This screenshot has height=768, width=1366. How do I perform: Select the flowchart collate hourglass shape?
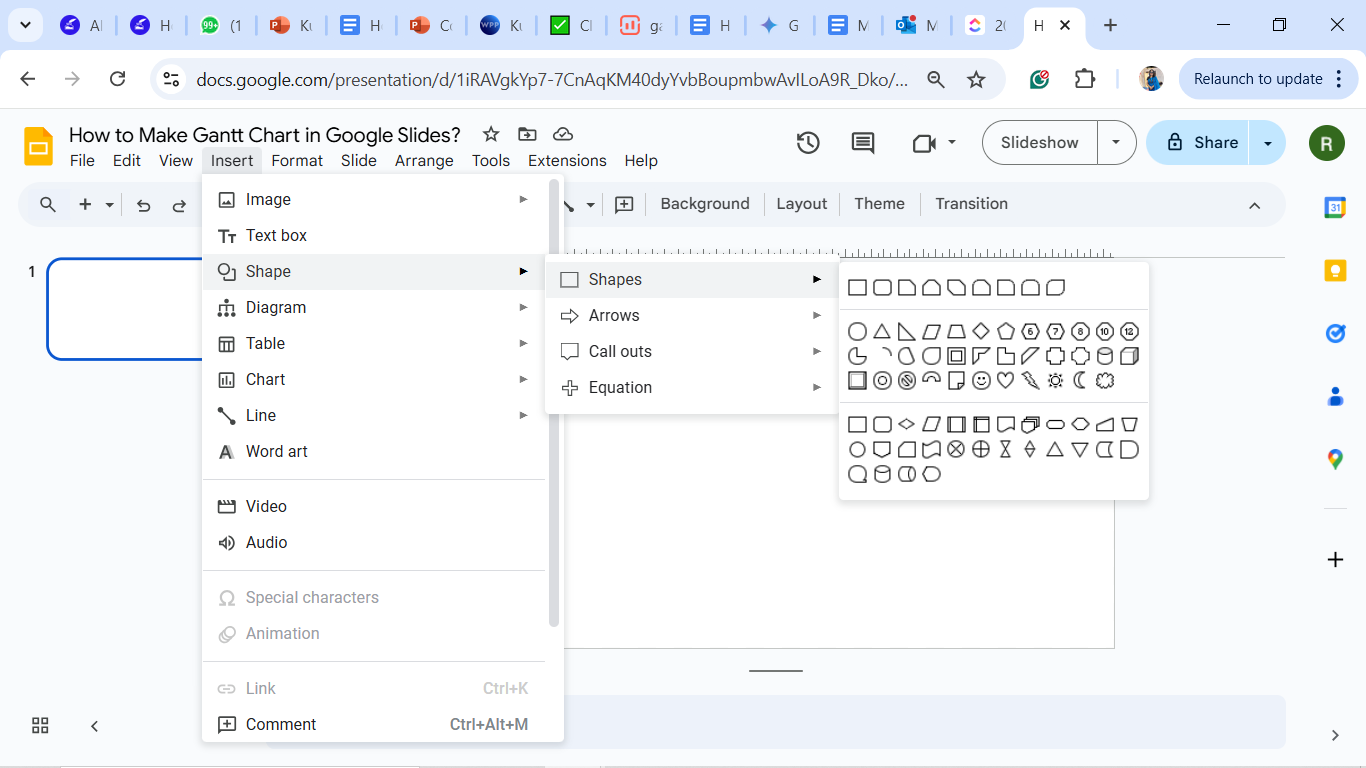[x=1006, y=450]
